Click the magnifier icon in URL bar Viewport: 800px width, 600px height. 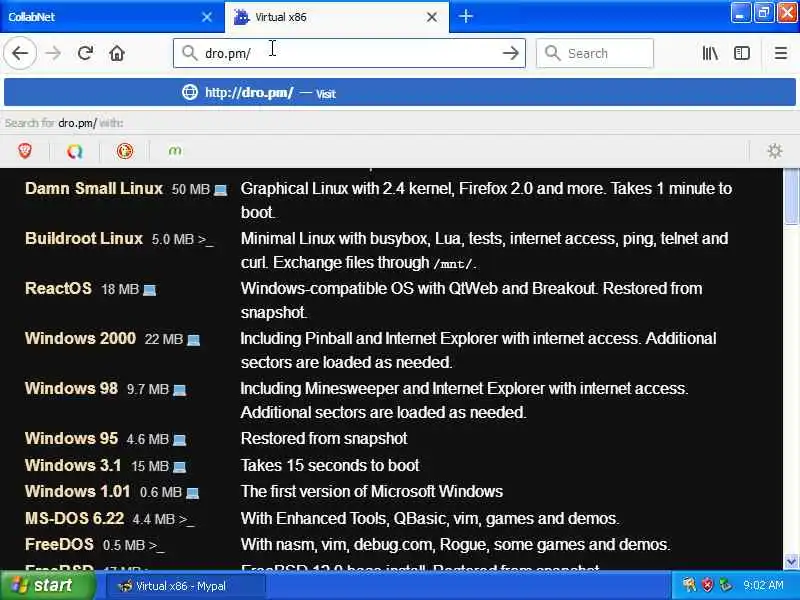coord(190,53)
